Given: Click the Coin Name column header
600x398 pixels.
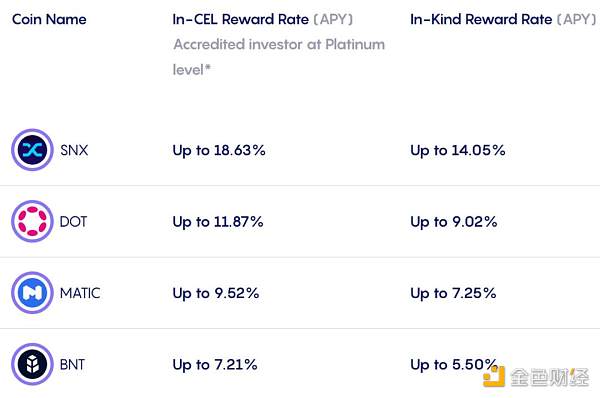Looking at the screenshot, I should pos(49,19).
